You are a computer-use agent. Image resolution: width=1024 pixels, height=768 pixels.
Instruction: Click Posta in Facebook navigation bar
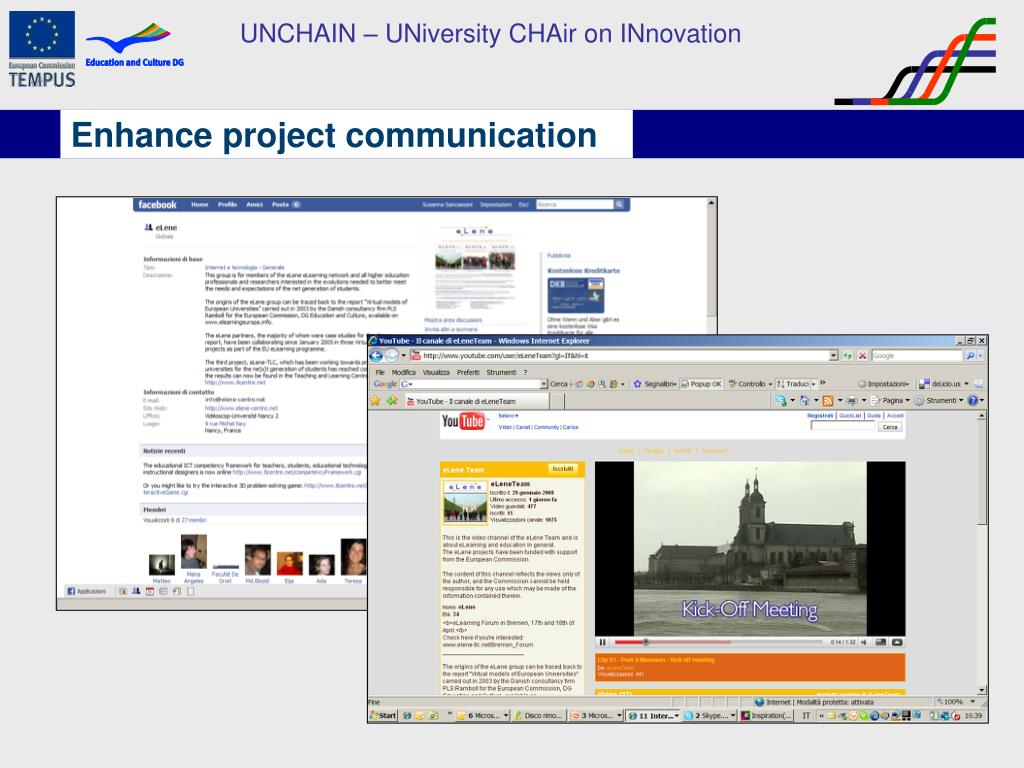(280, 204)
